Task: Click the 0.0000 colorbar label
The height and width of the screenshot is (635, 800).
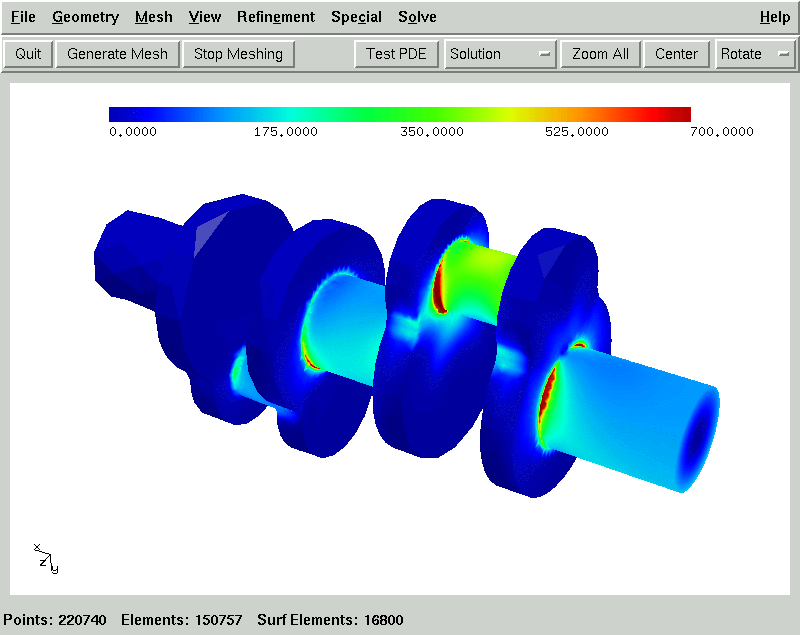Action: tap(133, 132)
